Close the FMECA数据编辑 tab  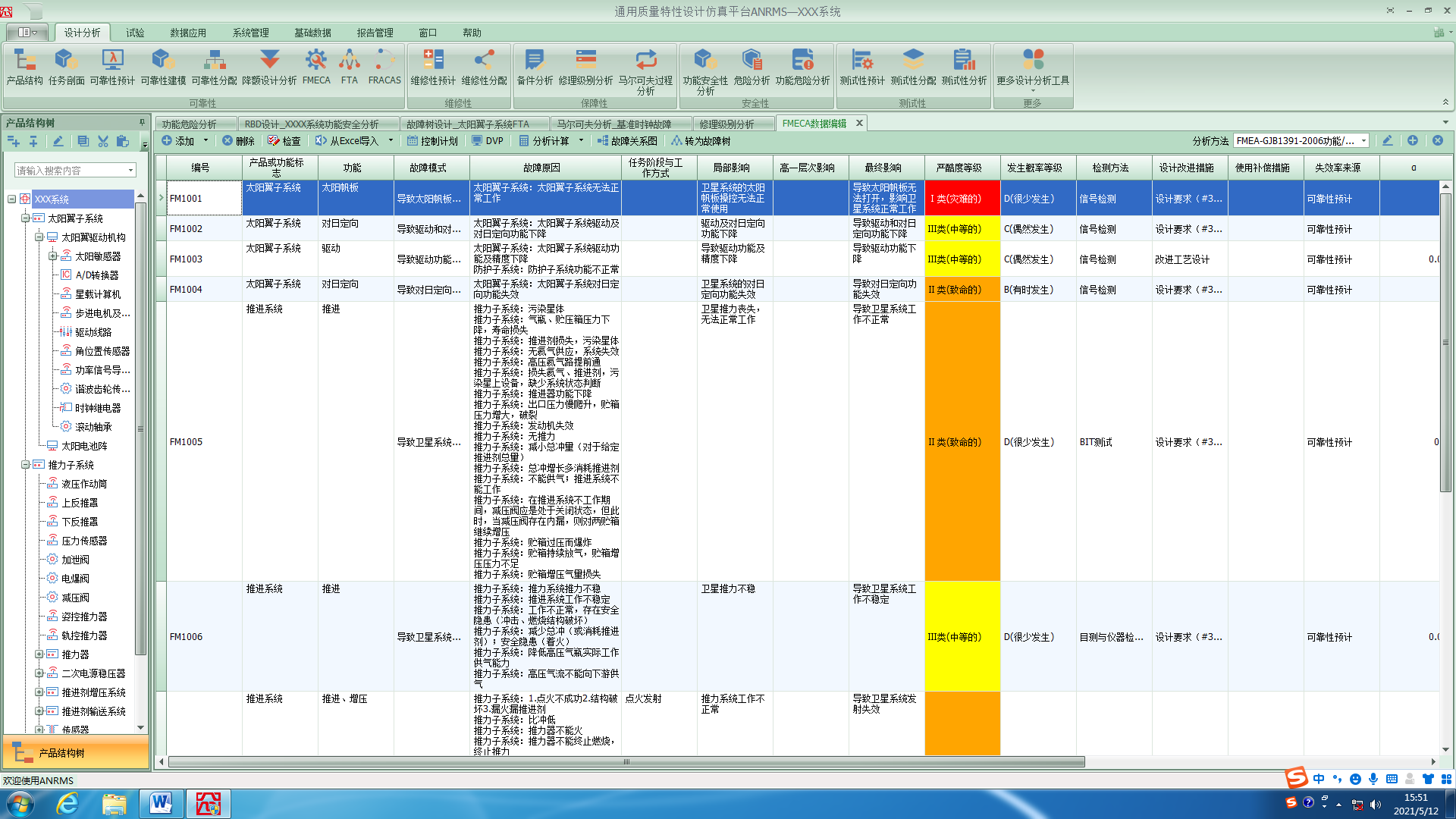point(859,123)
